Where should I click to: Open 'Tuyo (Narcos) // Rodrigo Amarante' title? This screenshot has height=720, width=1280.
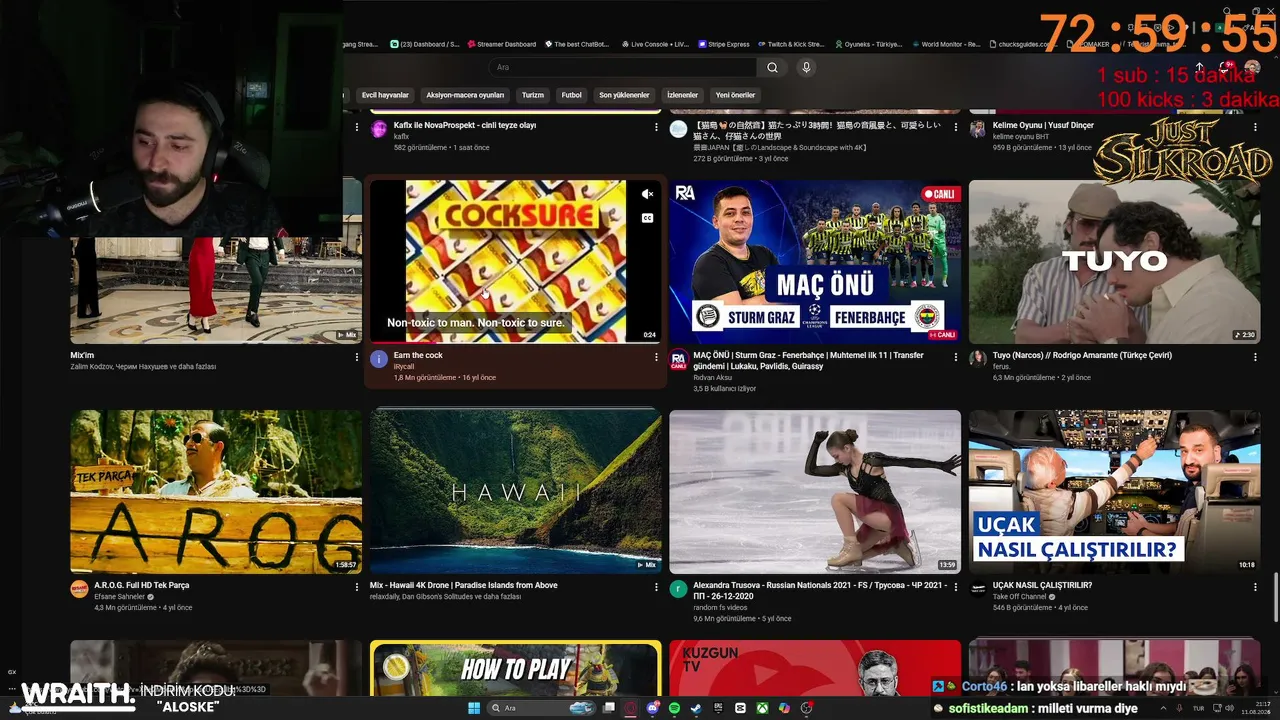pos(1082,355)
